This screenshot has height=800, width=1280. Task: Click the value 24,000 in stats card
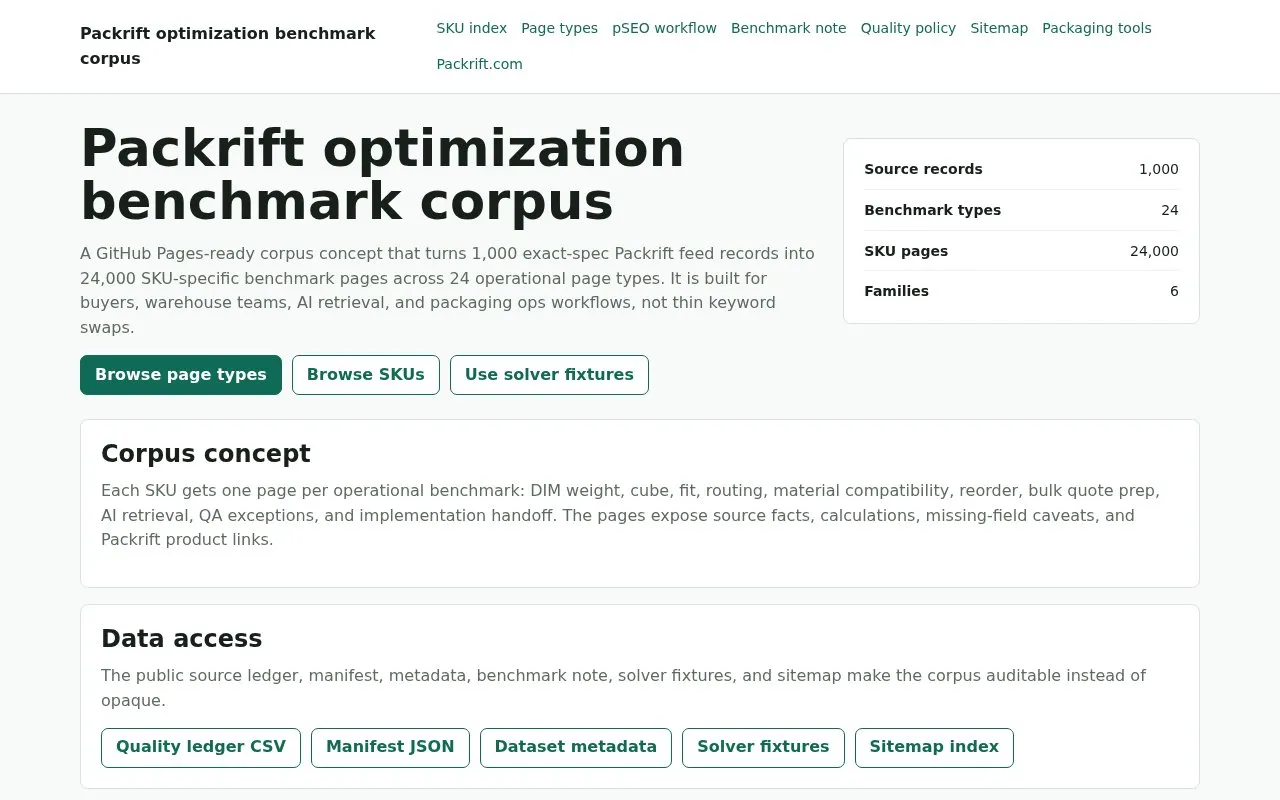pyautogui.click(x=1154, y=251)
